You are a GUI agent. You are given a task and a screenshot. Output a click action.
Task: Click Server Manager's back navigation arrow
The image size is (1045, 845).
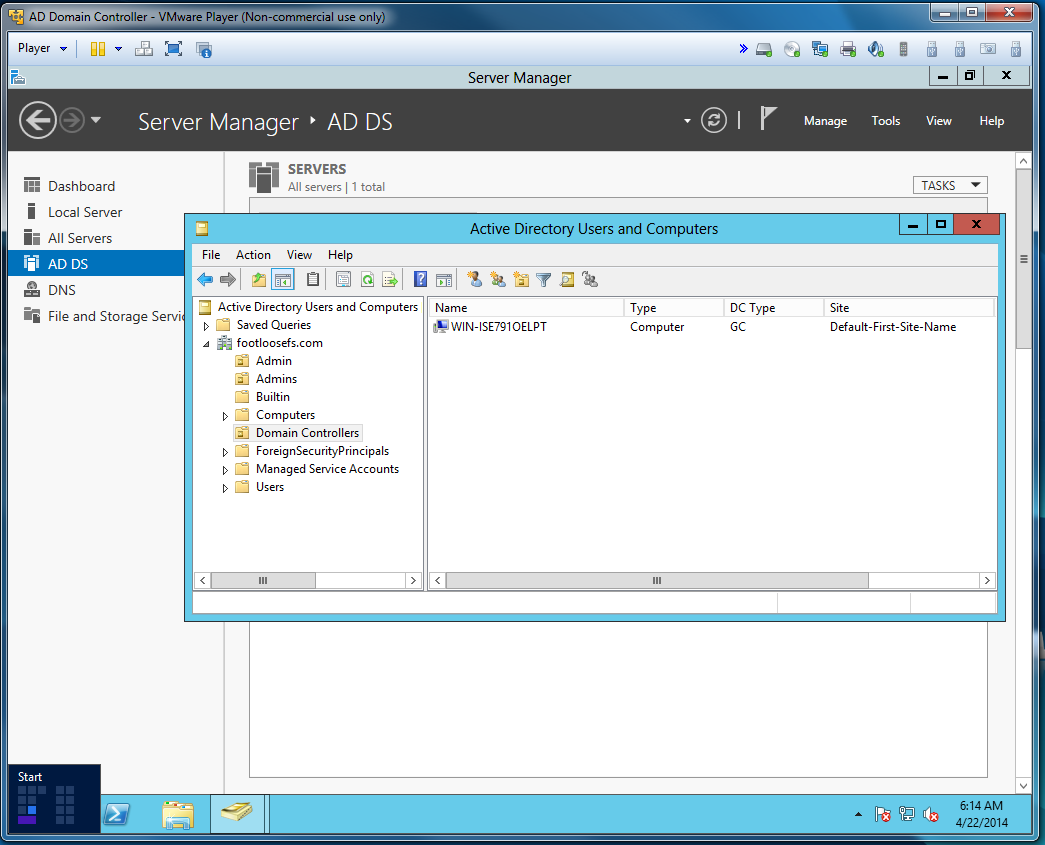point(37,120)
